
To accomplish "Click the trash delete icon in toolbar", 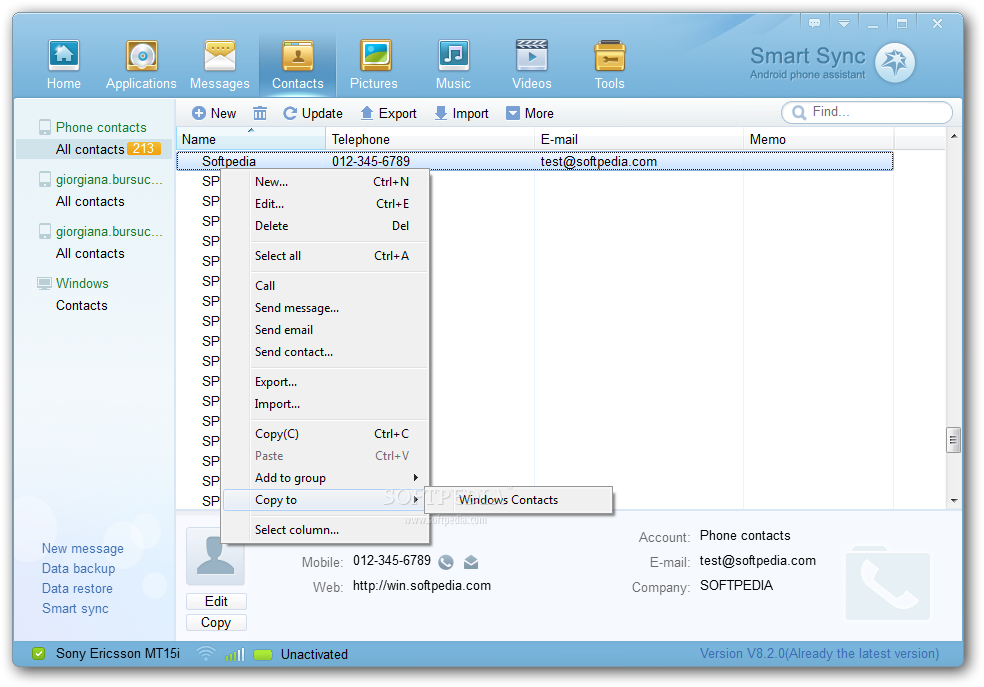I will coord(260,114).
